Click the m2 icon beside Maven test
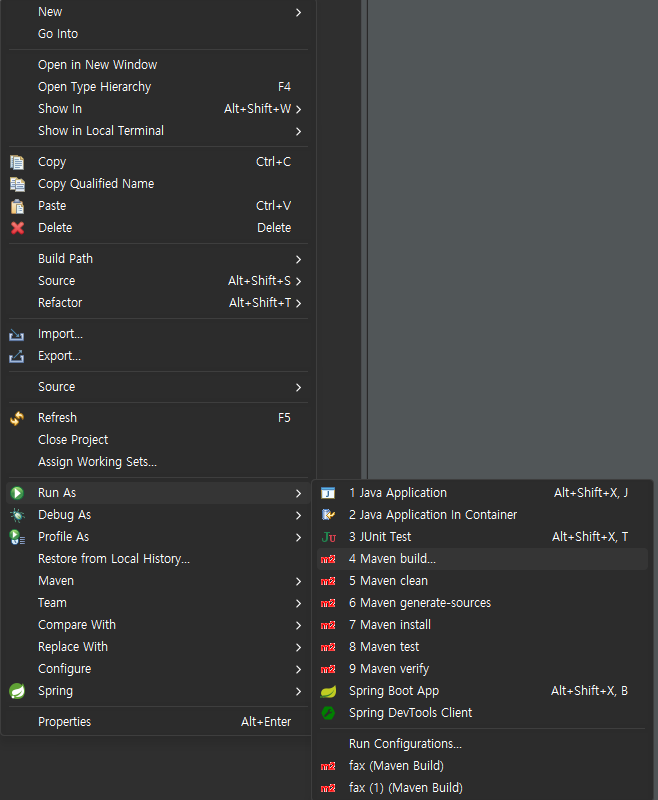The height and width of the screenshot is (800, 658). pyautogui.click(x=328, y=647)
